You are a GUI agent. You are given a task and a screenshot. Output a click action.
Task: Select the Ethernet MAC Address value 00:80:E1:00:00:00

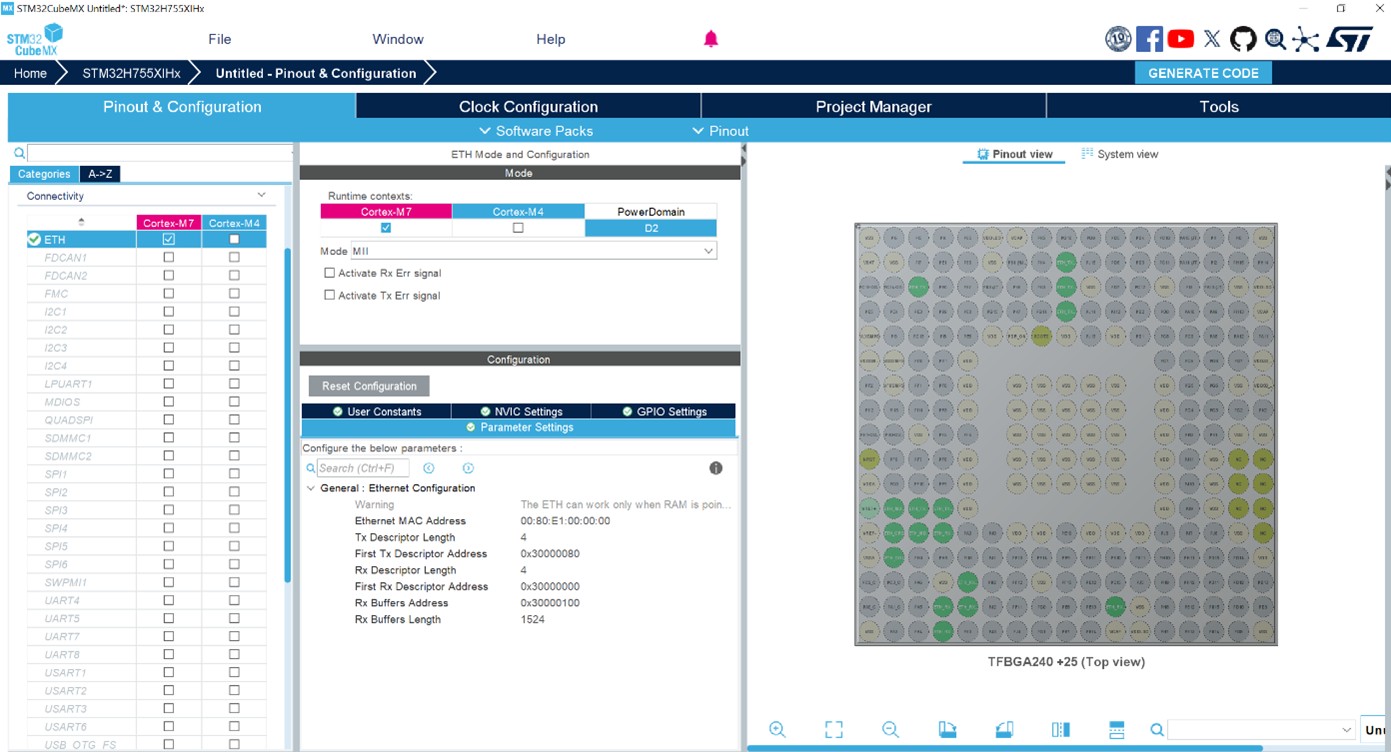coord(565,521)
